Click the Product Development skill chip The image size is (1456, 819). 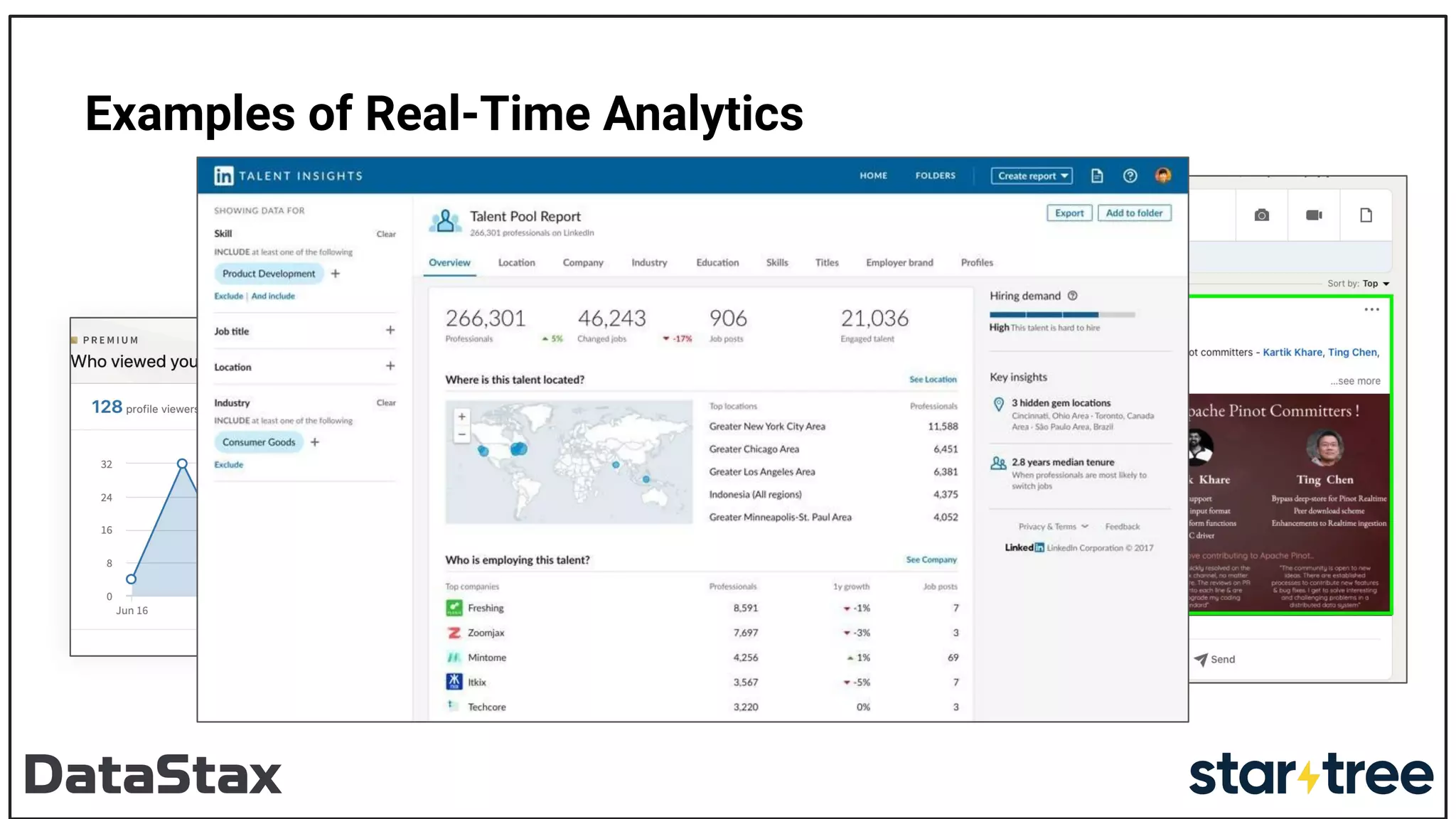pyautogui.click(x=269, y=274)
